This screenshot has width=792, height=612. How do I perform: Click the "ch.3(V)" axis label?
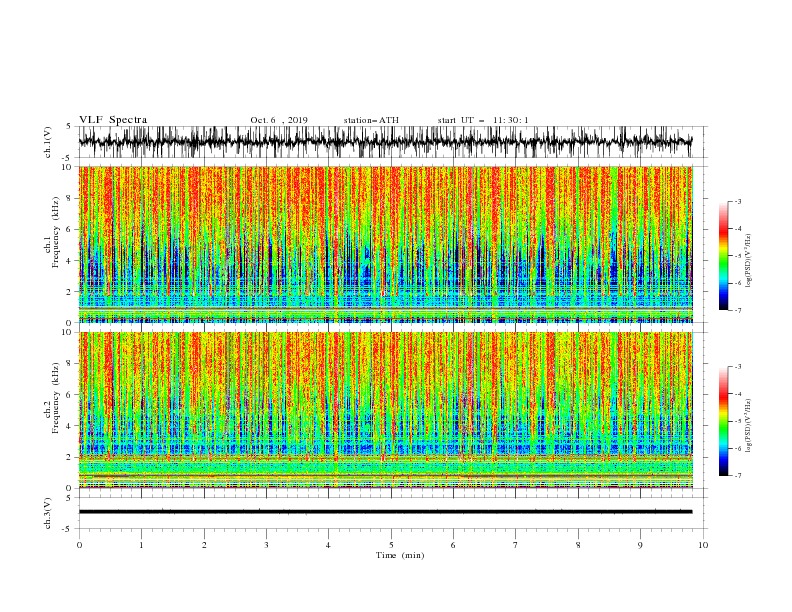(x=48, y=513)
